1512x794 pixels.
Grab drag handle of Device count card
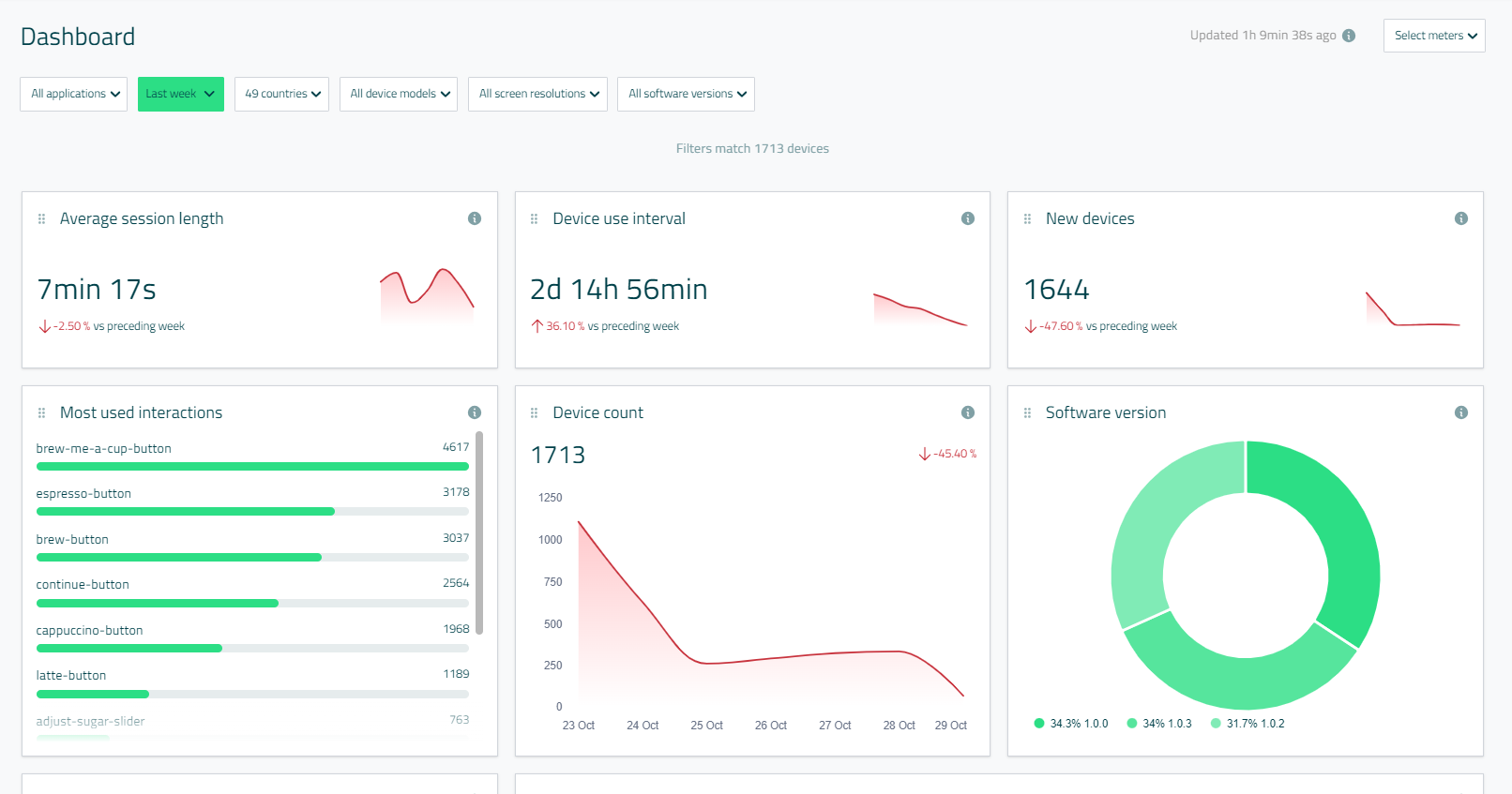pyautogui.click(x=535, y=413)
